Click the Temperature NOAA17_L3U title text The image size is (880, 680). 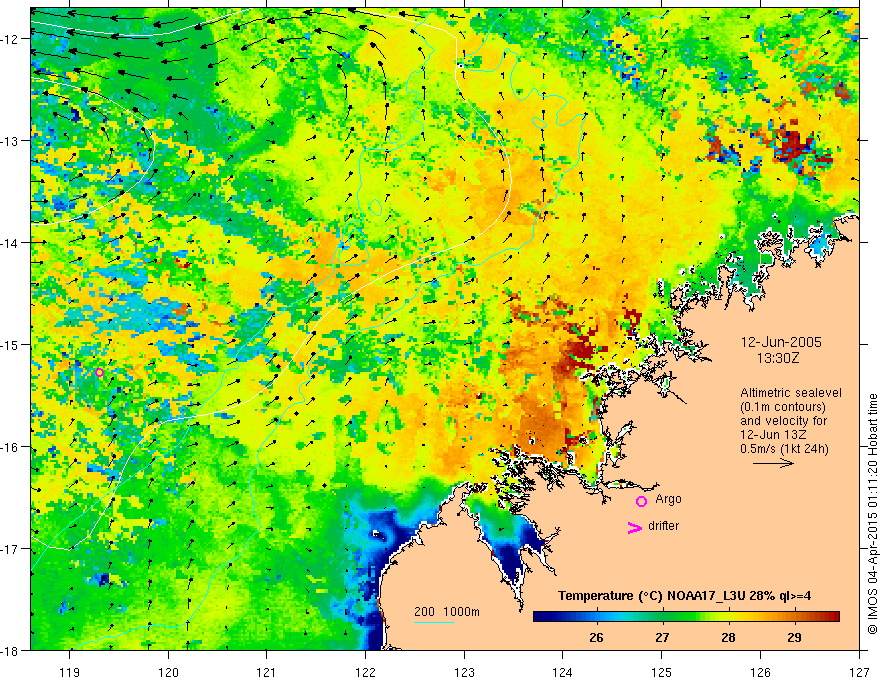click(x=684, y=596)
